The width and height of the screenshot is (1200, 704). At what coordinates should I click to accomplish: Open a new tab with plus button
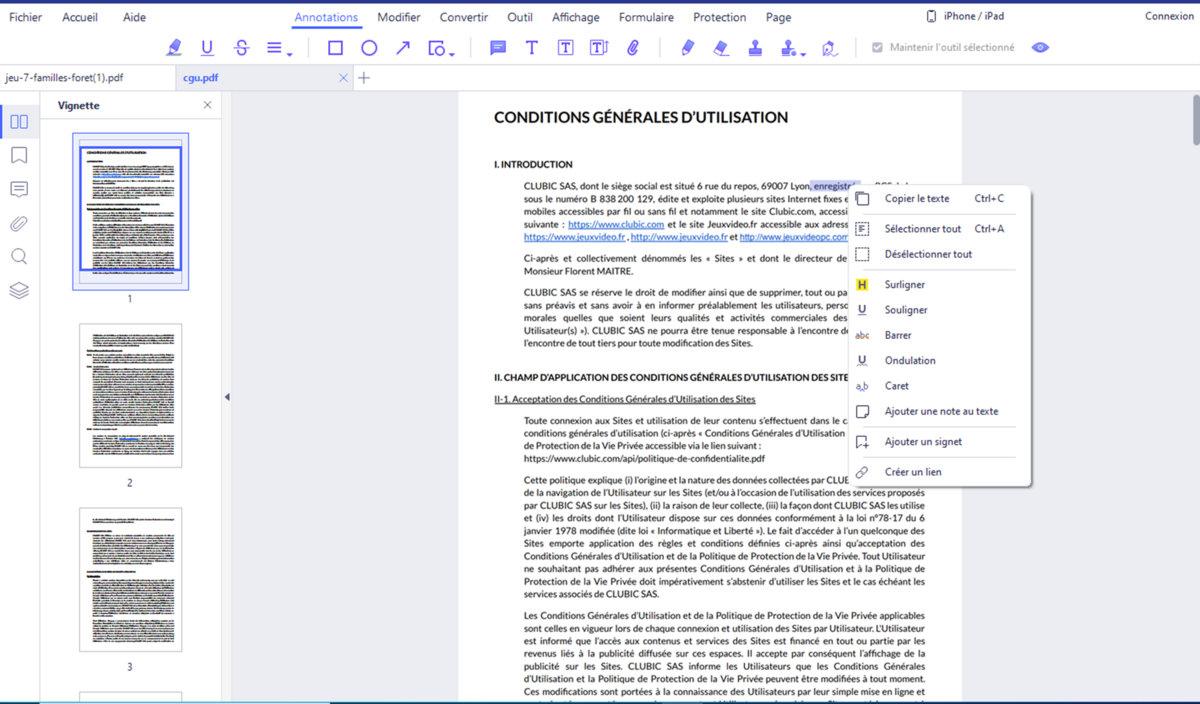click(x=364, y=78)
